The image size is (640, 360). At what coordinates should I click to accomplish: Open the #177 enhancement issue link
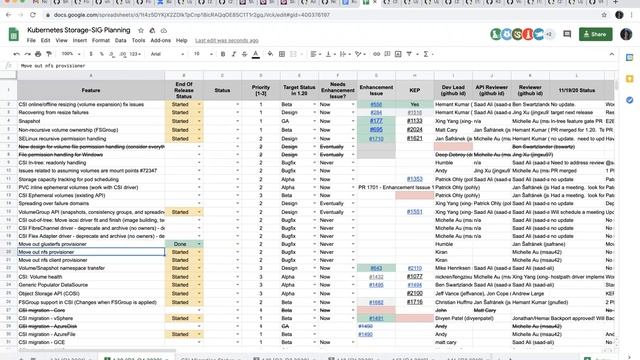(x=376, y=121)
